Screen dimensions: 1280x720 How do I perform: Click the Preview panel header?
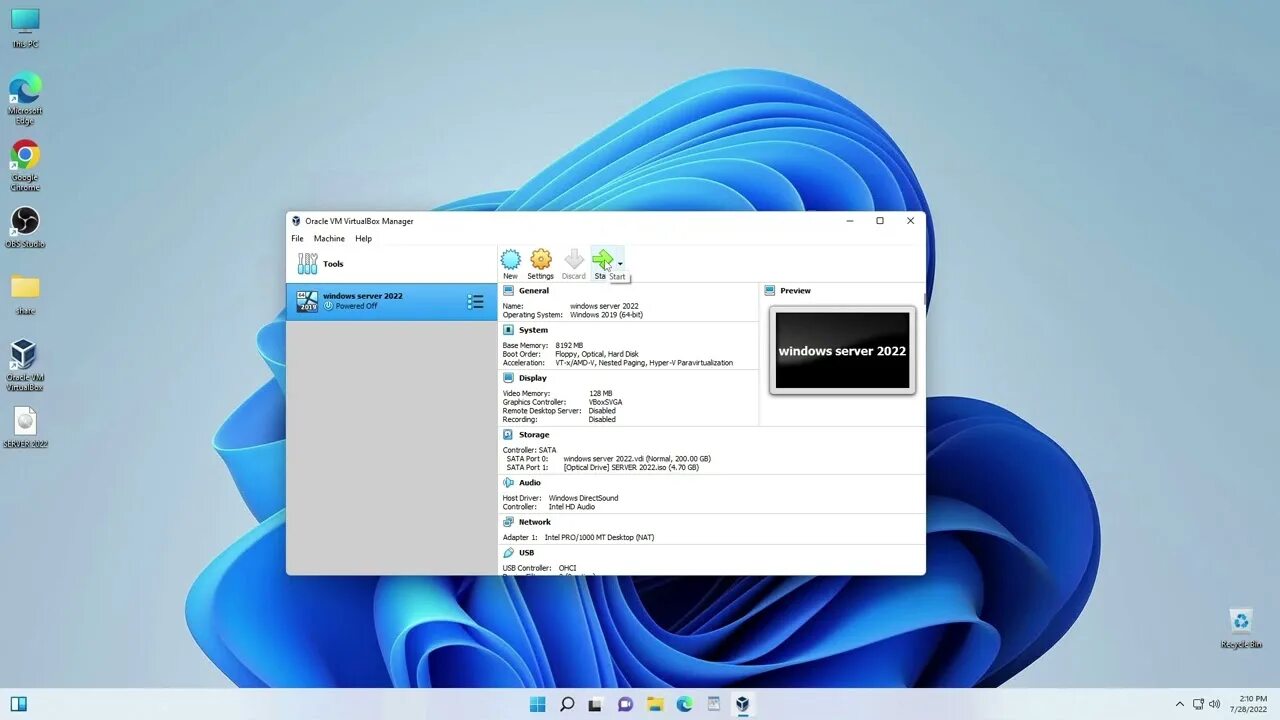tap(796, 291)
